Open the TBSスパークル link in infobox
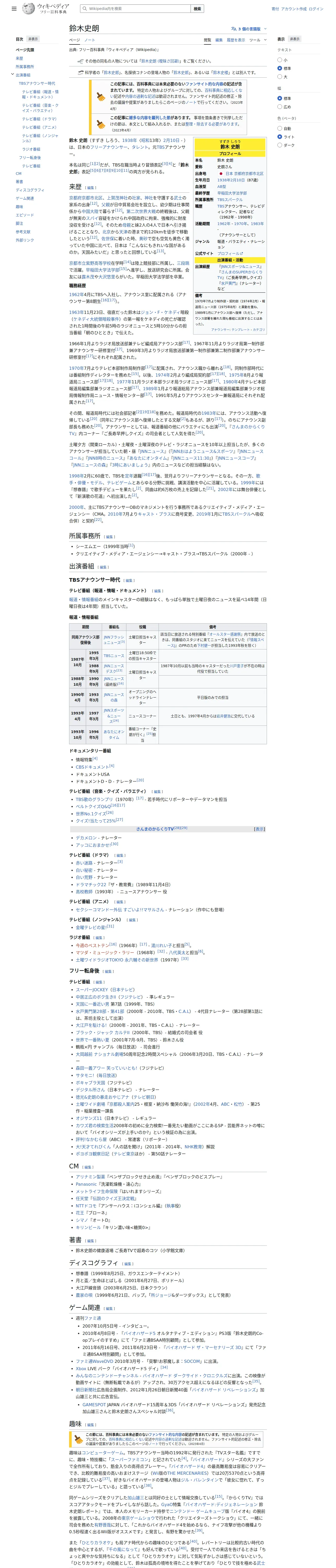The image size is (336, 1568). [x=230, y=200]
